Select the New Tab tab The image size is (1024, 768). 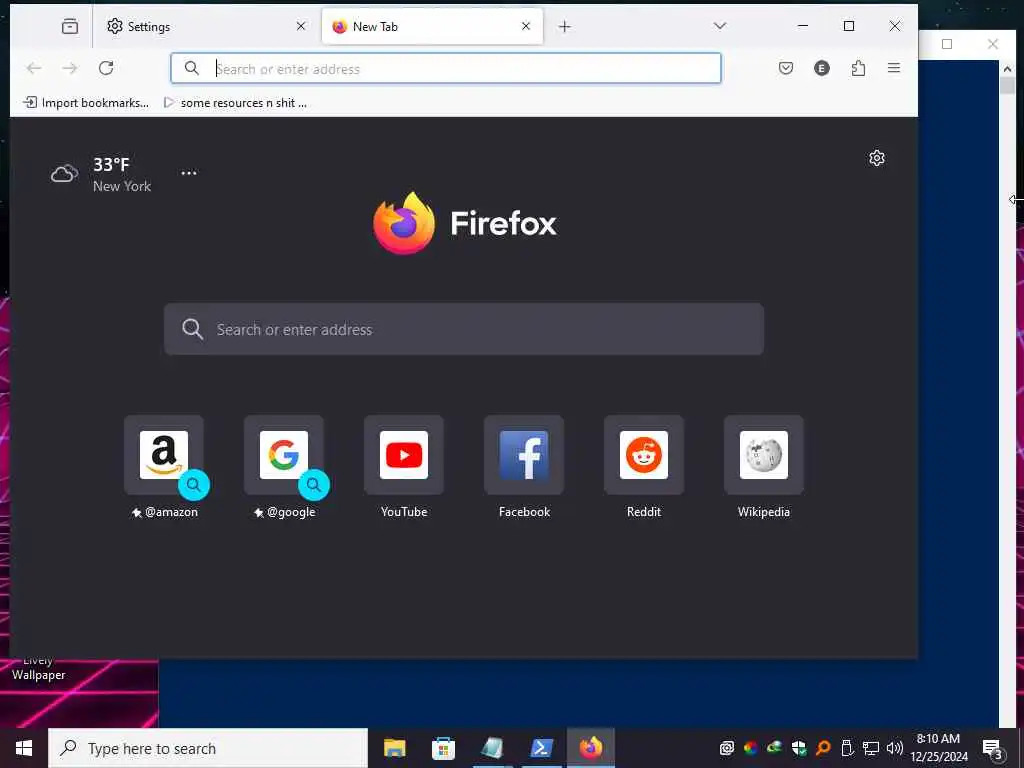432,26
